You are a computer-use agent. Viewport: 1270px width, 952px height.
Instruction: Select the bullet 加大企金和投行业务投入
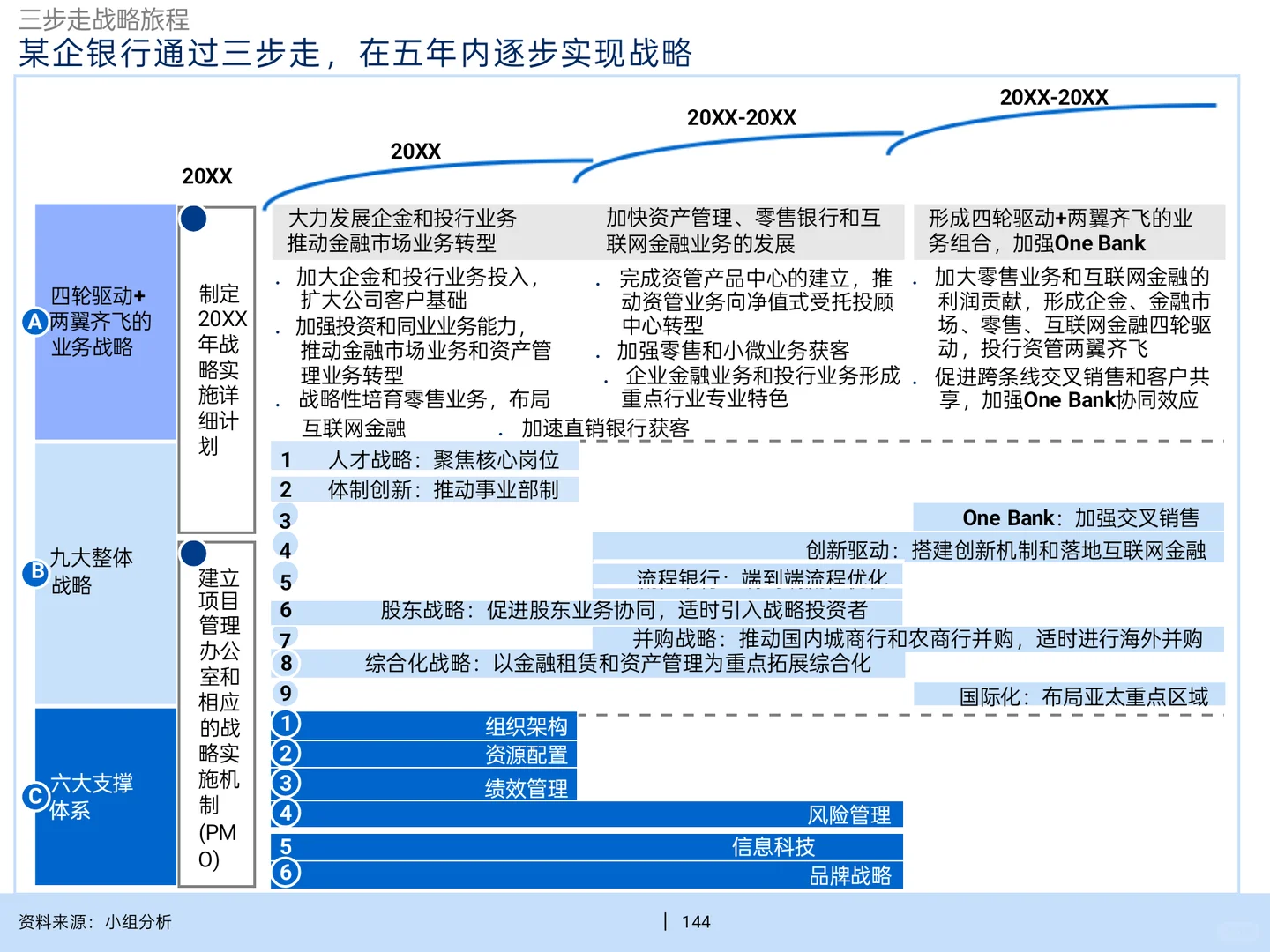(417, 288)
